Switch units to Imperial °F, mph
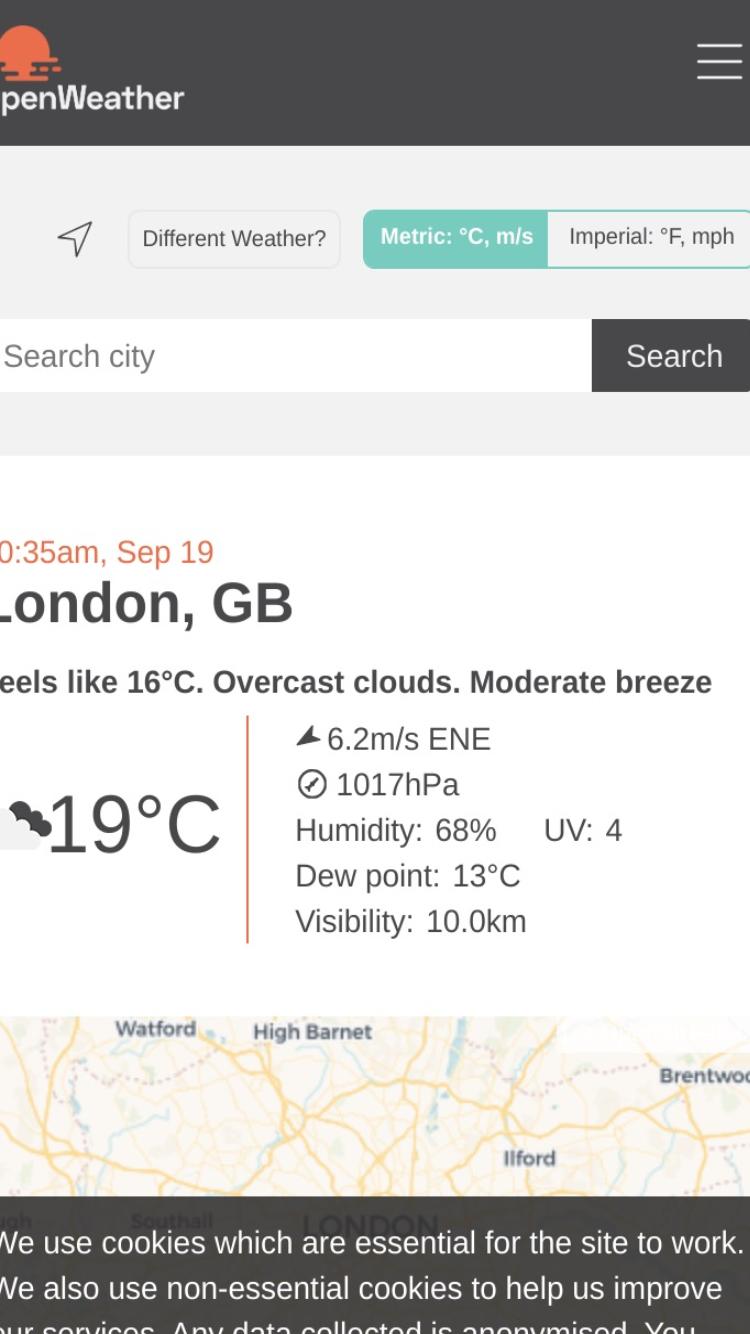Screen dimensions: 750x1334 (650, 238)
